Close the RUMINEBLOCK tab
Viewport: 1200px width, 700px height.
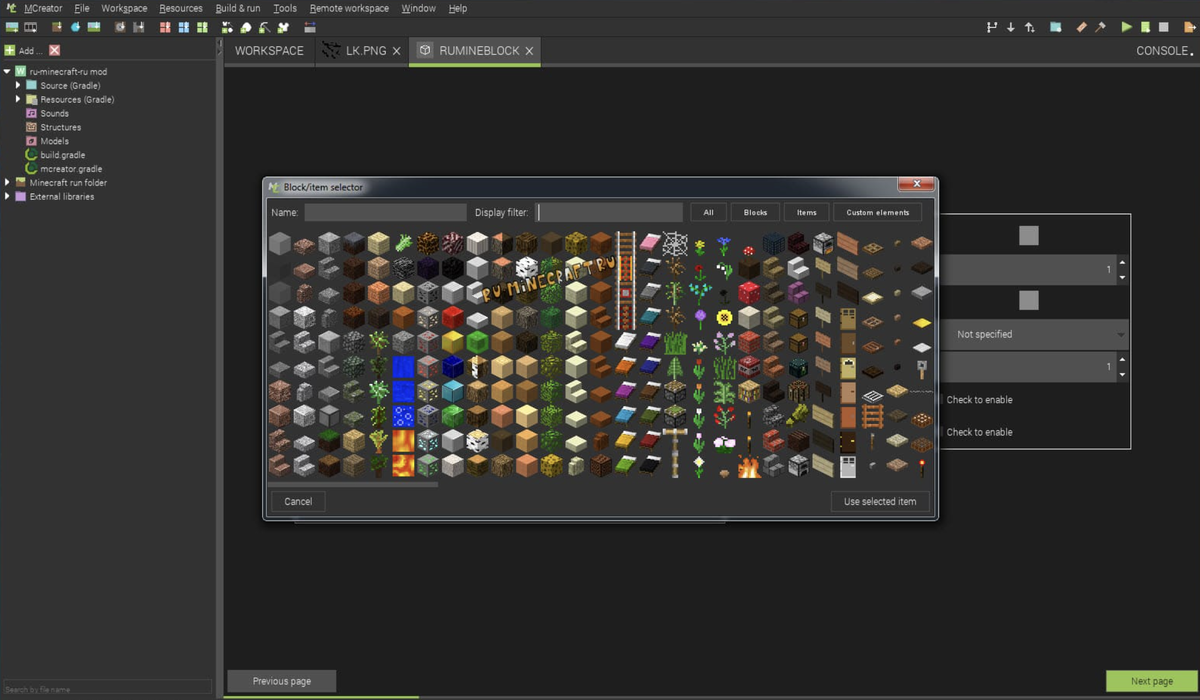529,51
